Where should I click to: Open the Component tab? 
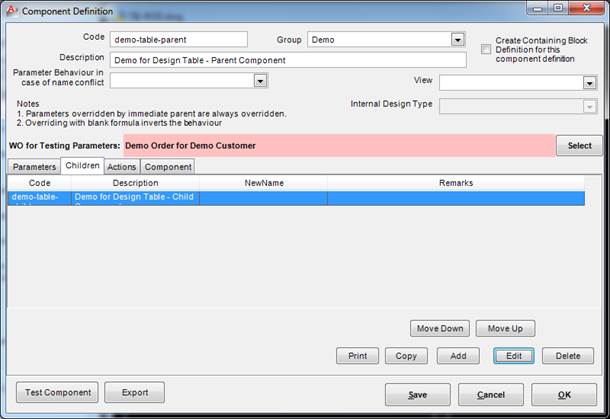coord(166,167)
